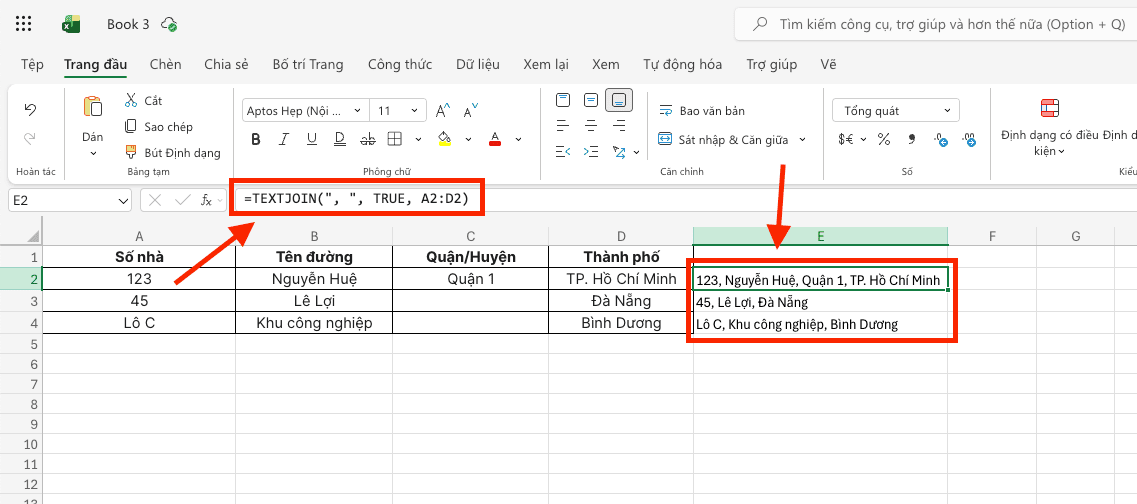
Task: Open the Trợ giúp tab
Action: pos(772,65)
